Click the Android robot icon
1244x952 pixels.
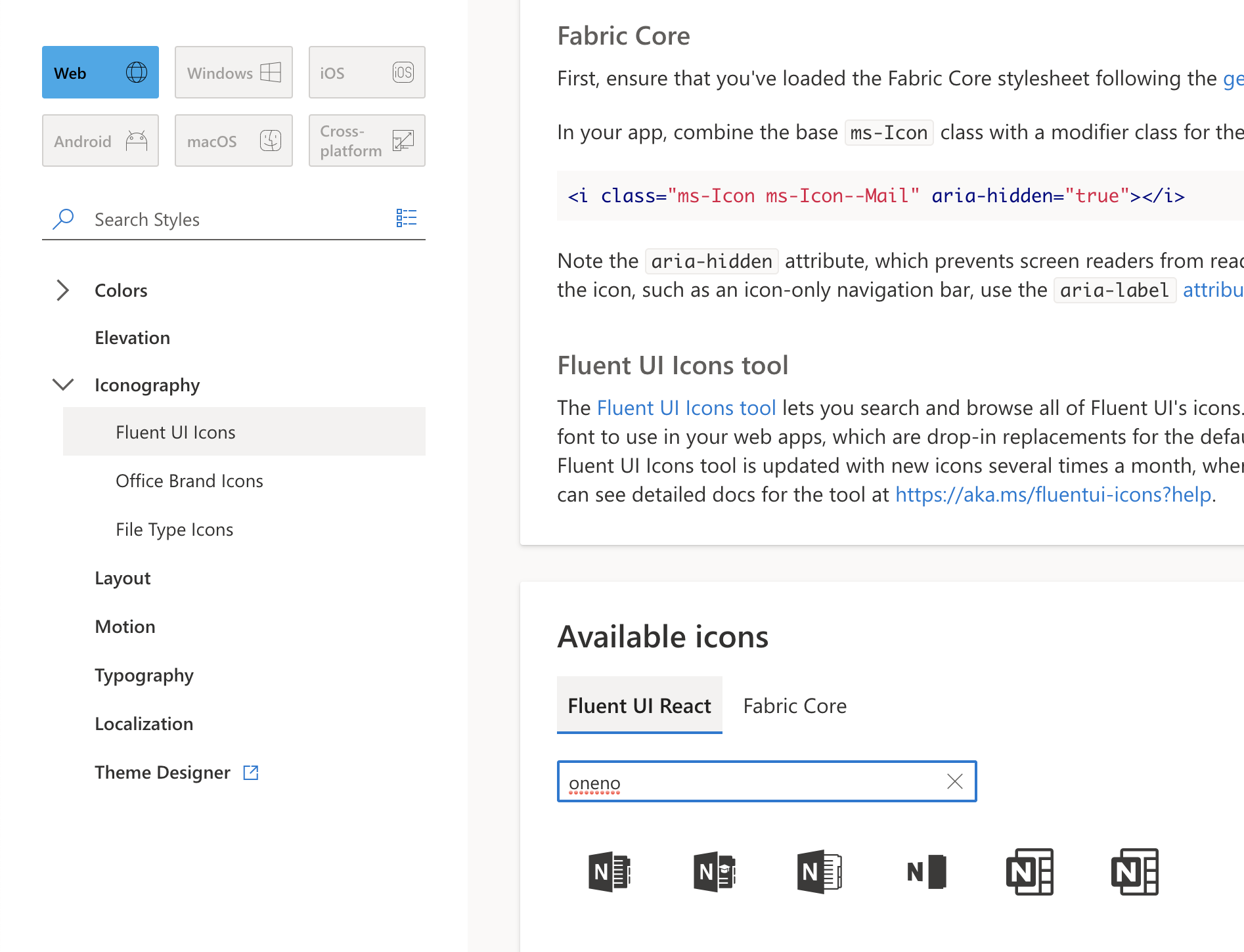137,141
